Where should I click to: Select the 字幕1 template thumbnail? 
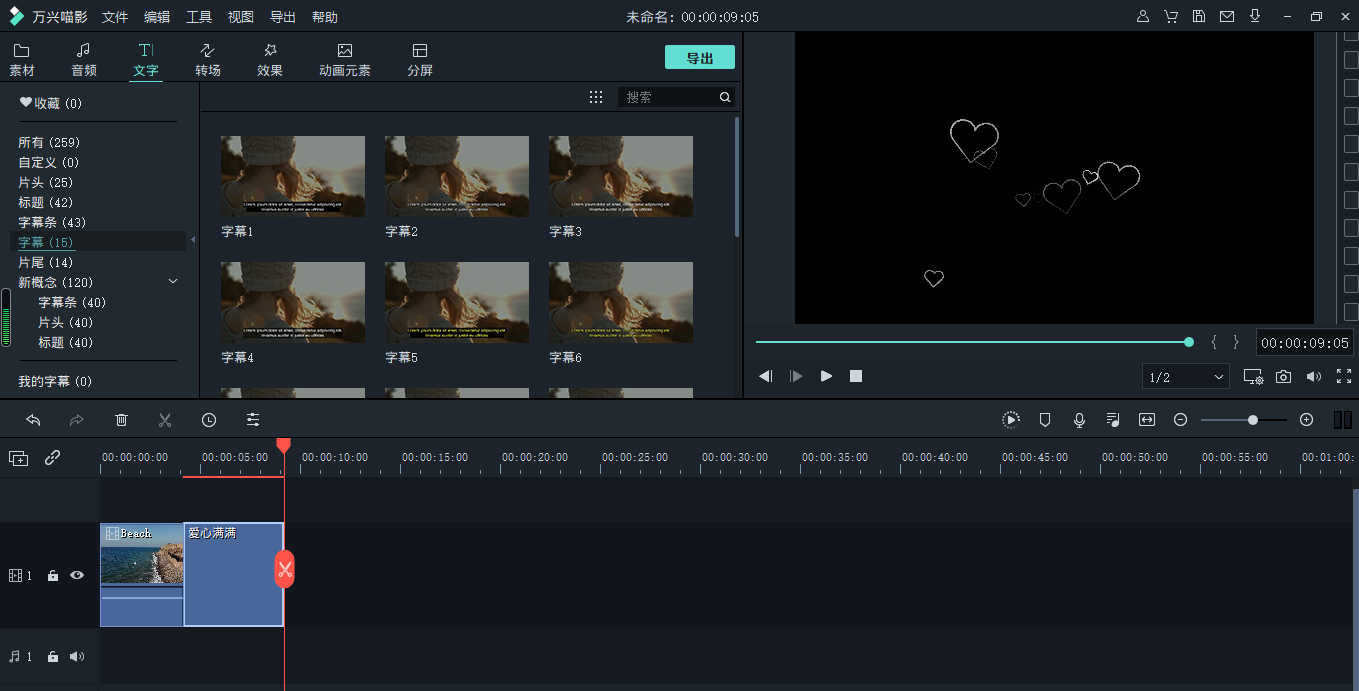point(293,176)
